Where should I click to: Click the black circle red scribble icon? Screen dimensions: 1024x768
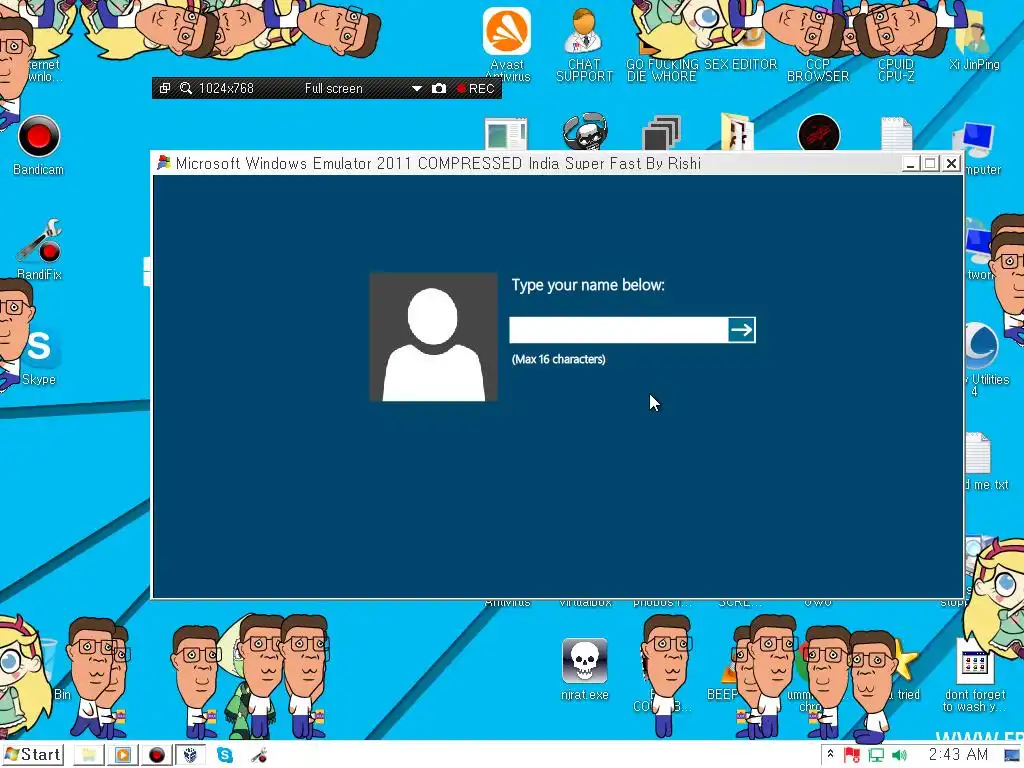click(819, 133)
